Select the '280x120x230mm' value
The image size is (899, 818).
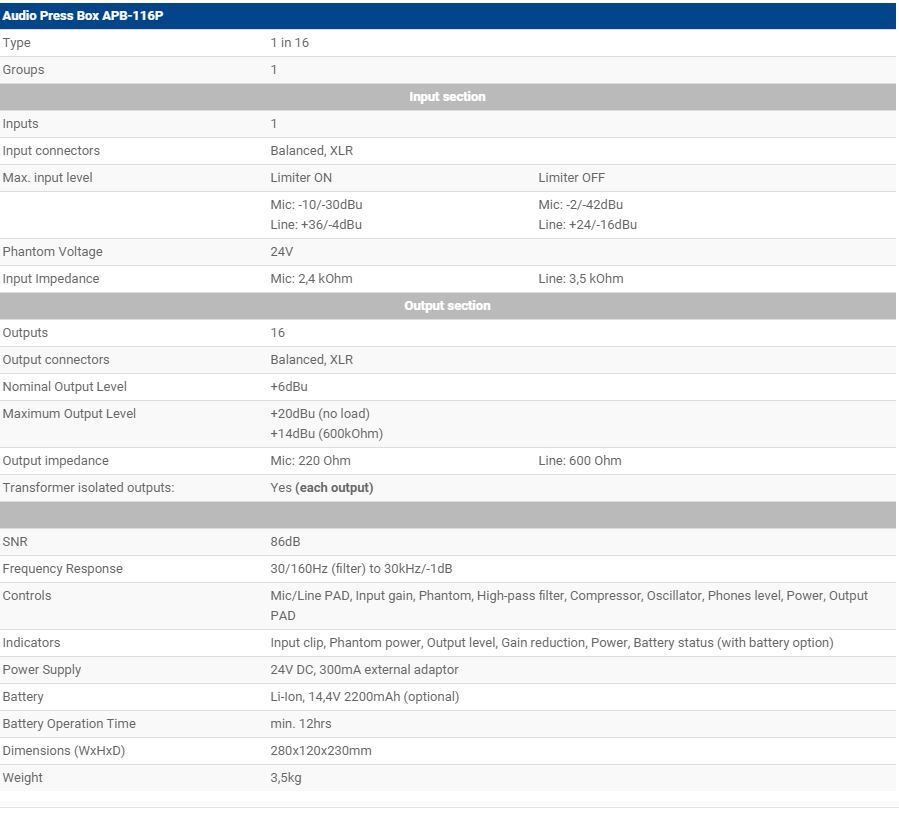(x=321, y=750)
